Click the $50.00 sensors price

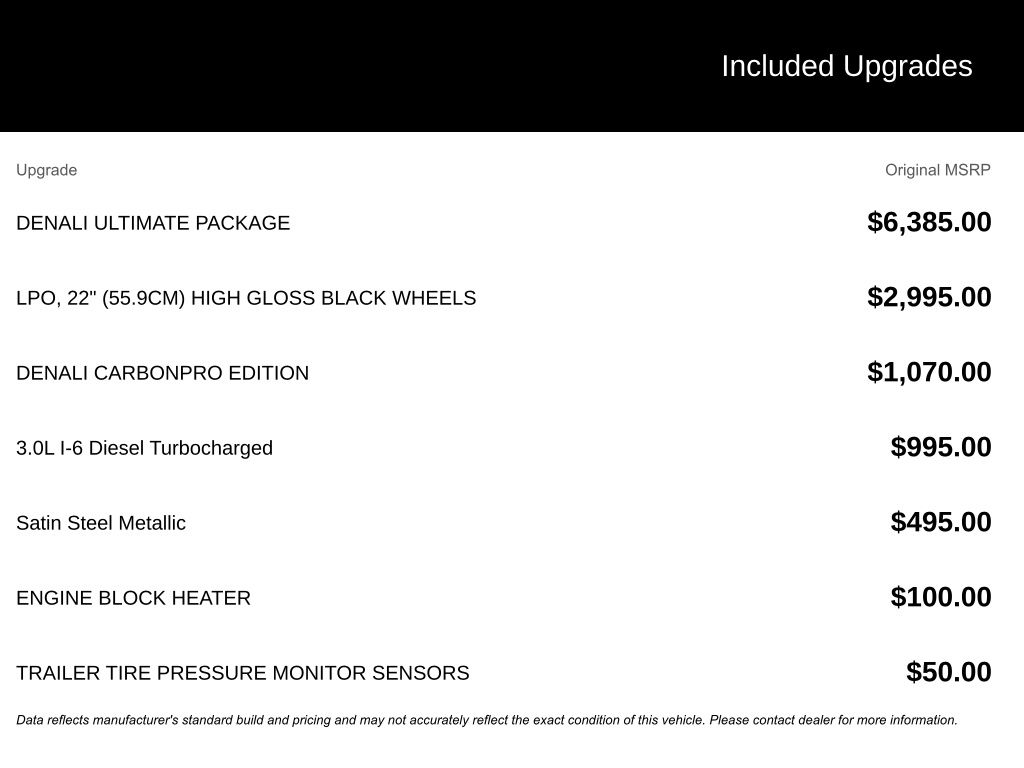tap(948, 673)
